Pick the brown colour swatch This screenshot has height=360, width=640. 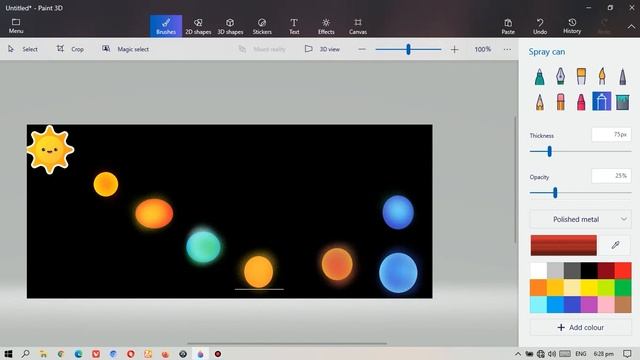point(623,305)
